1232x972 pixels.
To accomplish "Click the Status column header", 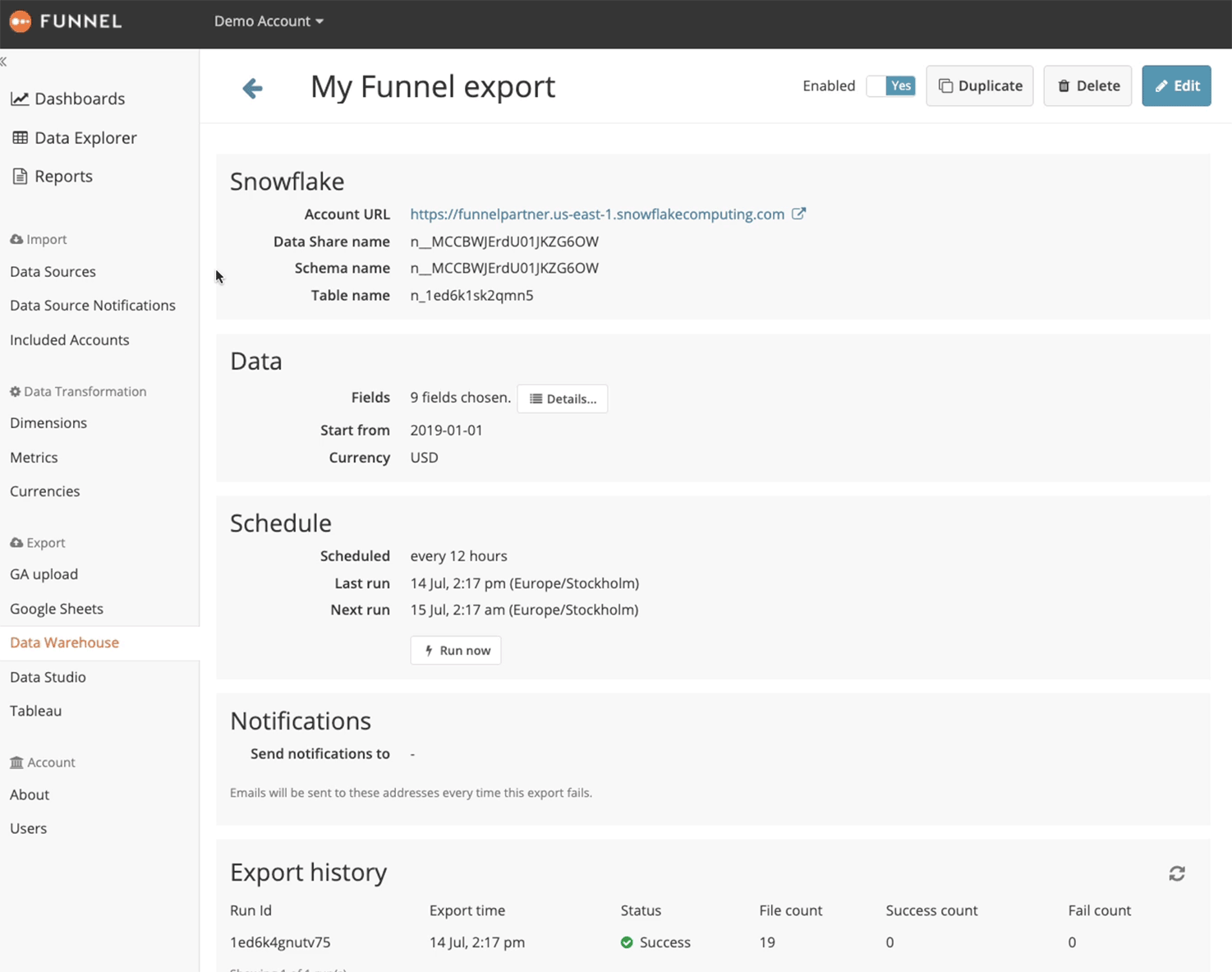I will pos(641,910).
